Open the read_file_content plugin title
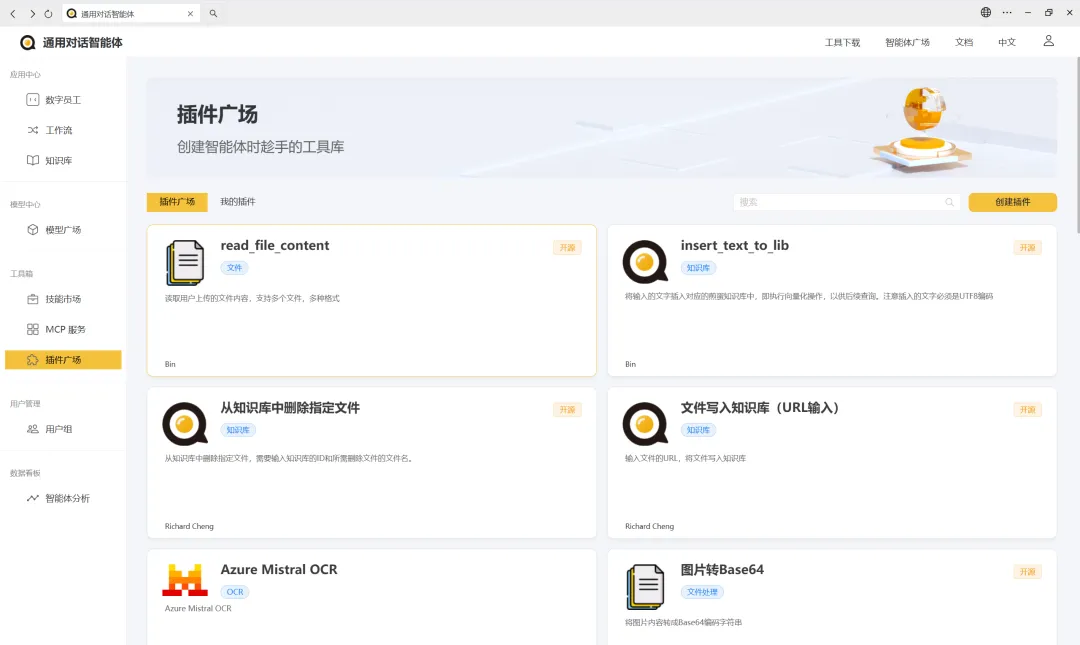1080x645 pixels. tap(275, 245)
